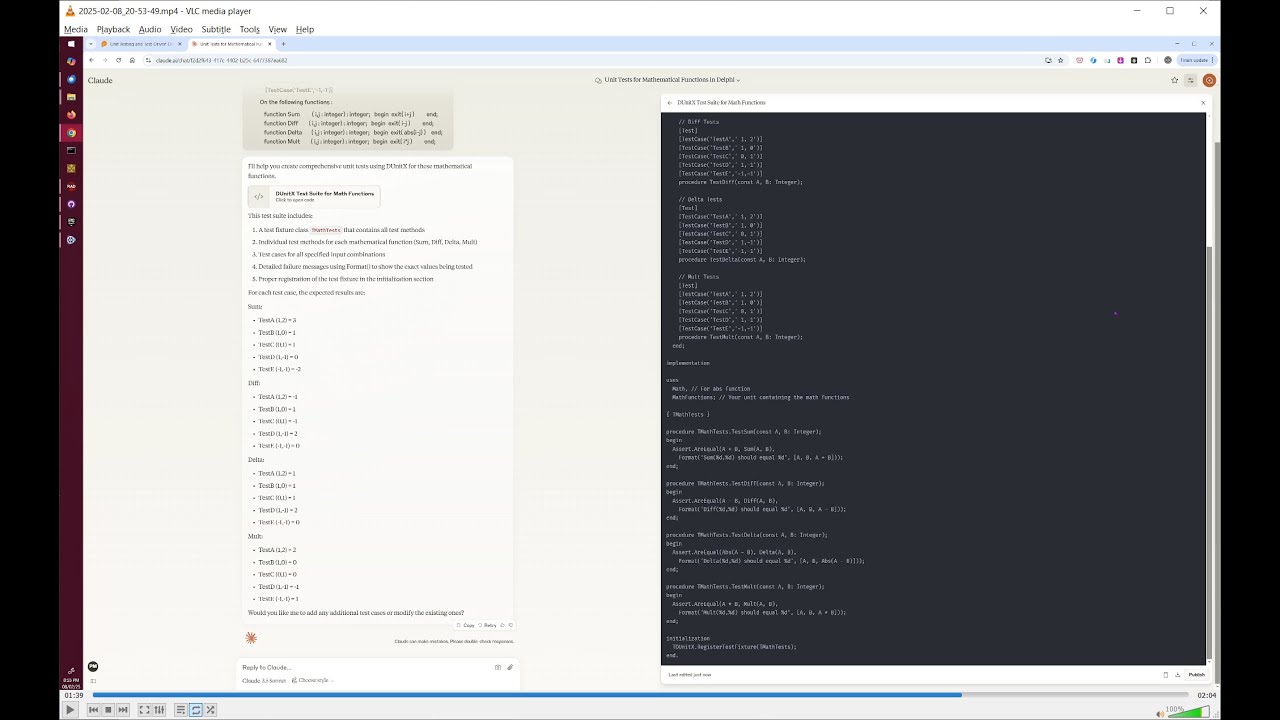Stop VLC playback
Image resolution: width=1280 pixels, height=720 pixels.
pos(108,710)
